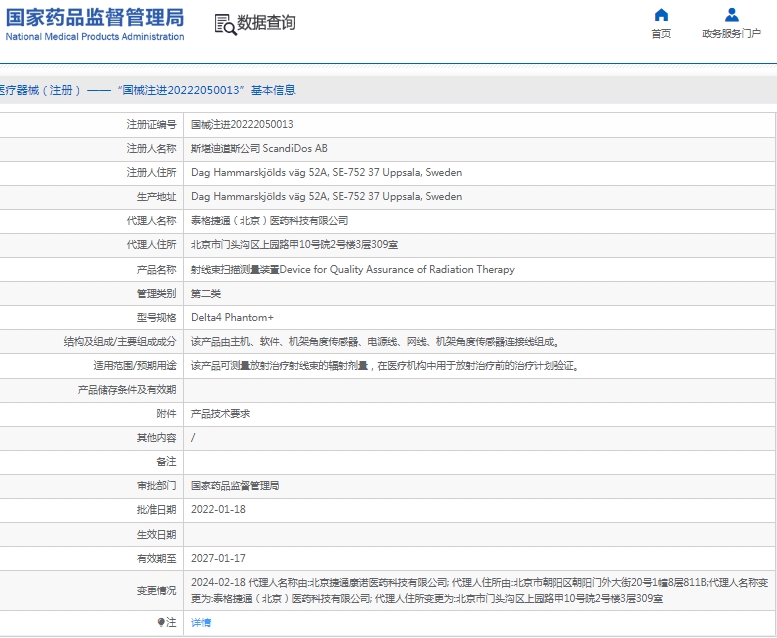Click the 变更情况 change record text
Screen dimensions: 777x638
[480, 590]
